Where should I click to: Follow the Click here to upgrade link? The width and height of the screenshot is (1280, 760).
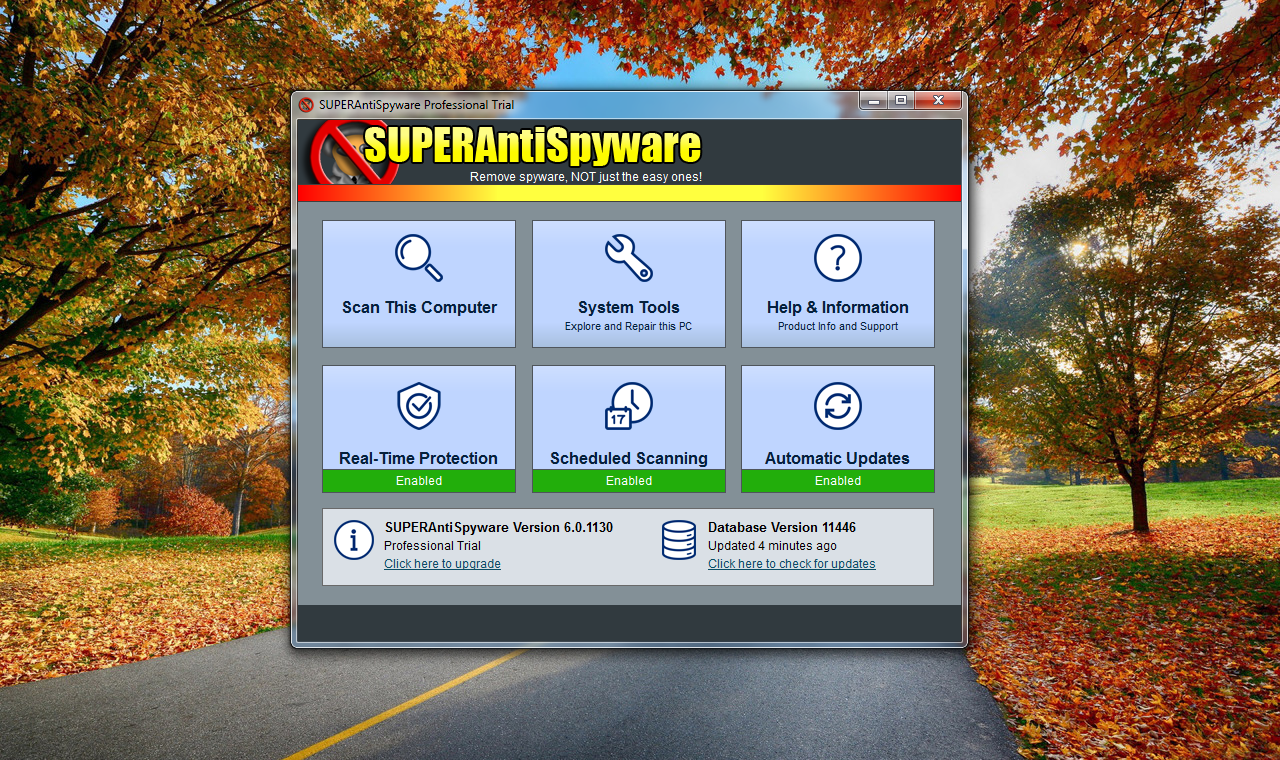click(x=442, y=564)
